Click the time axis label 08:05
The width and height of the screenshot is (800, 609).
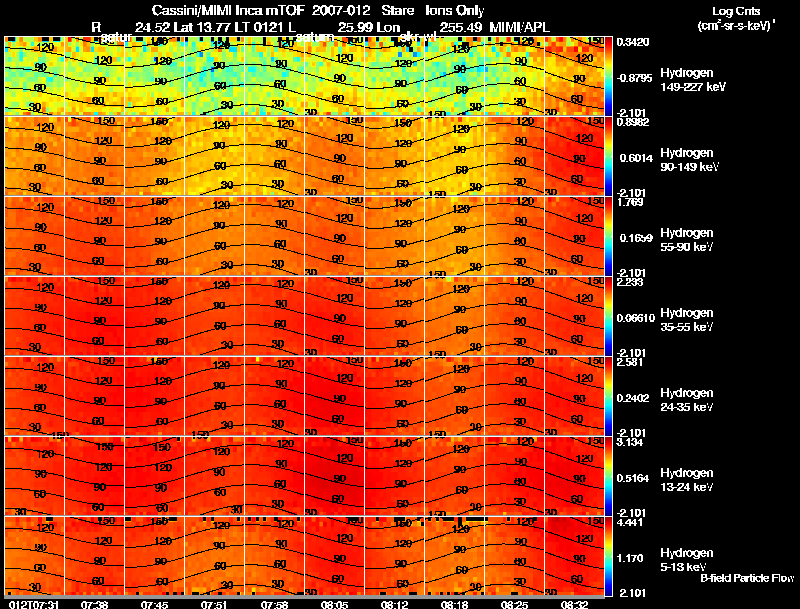334,604
